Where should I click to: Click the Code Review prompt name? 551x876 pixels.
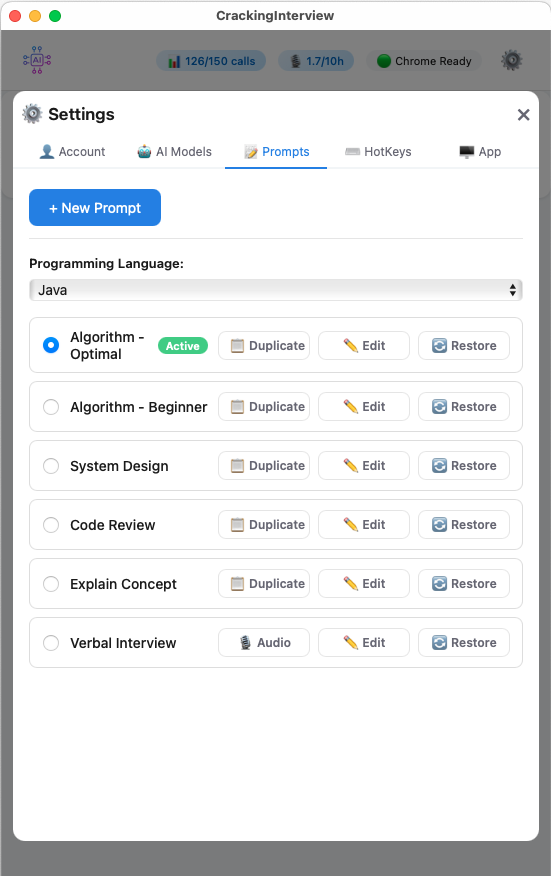click(x=113, y=525)
